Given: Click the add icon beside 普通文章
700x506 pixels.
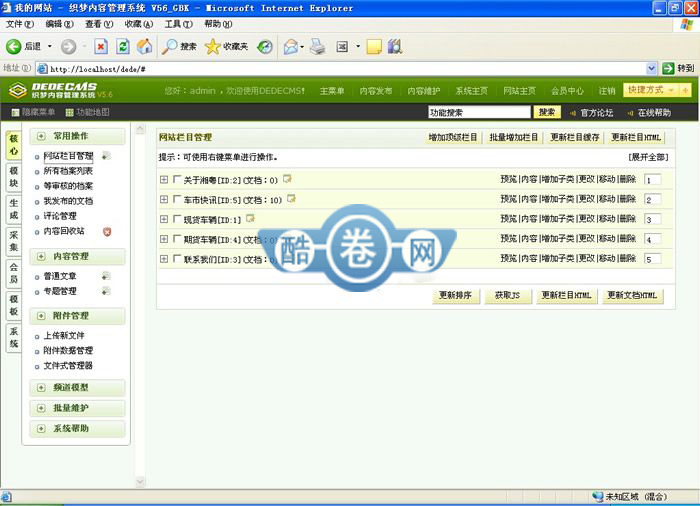Looking at the screenshot, I should click(x=106, y=276).
